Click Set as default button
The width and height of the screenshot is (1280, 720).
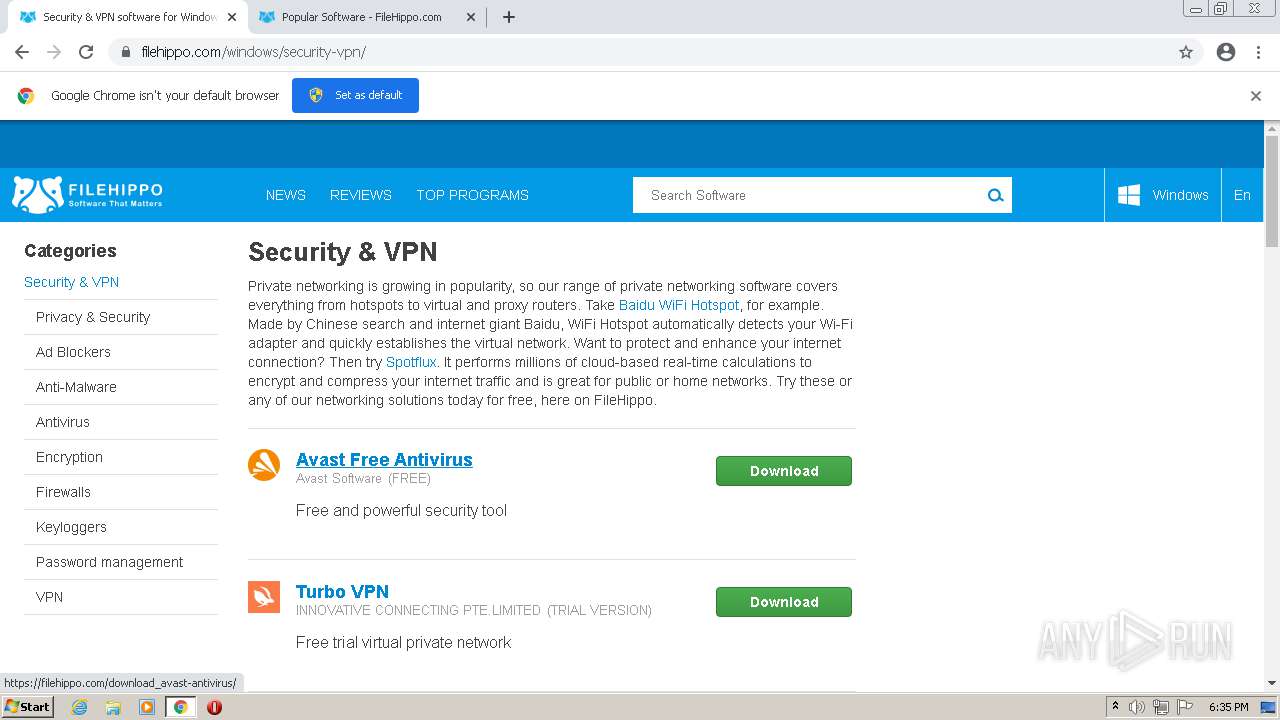click(355, 95)
